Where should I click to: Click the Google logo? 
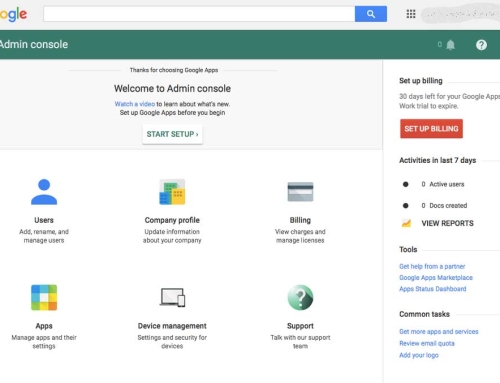click(x=13, y=15)
